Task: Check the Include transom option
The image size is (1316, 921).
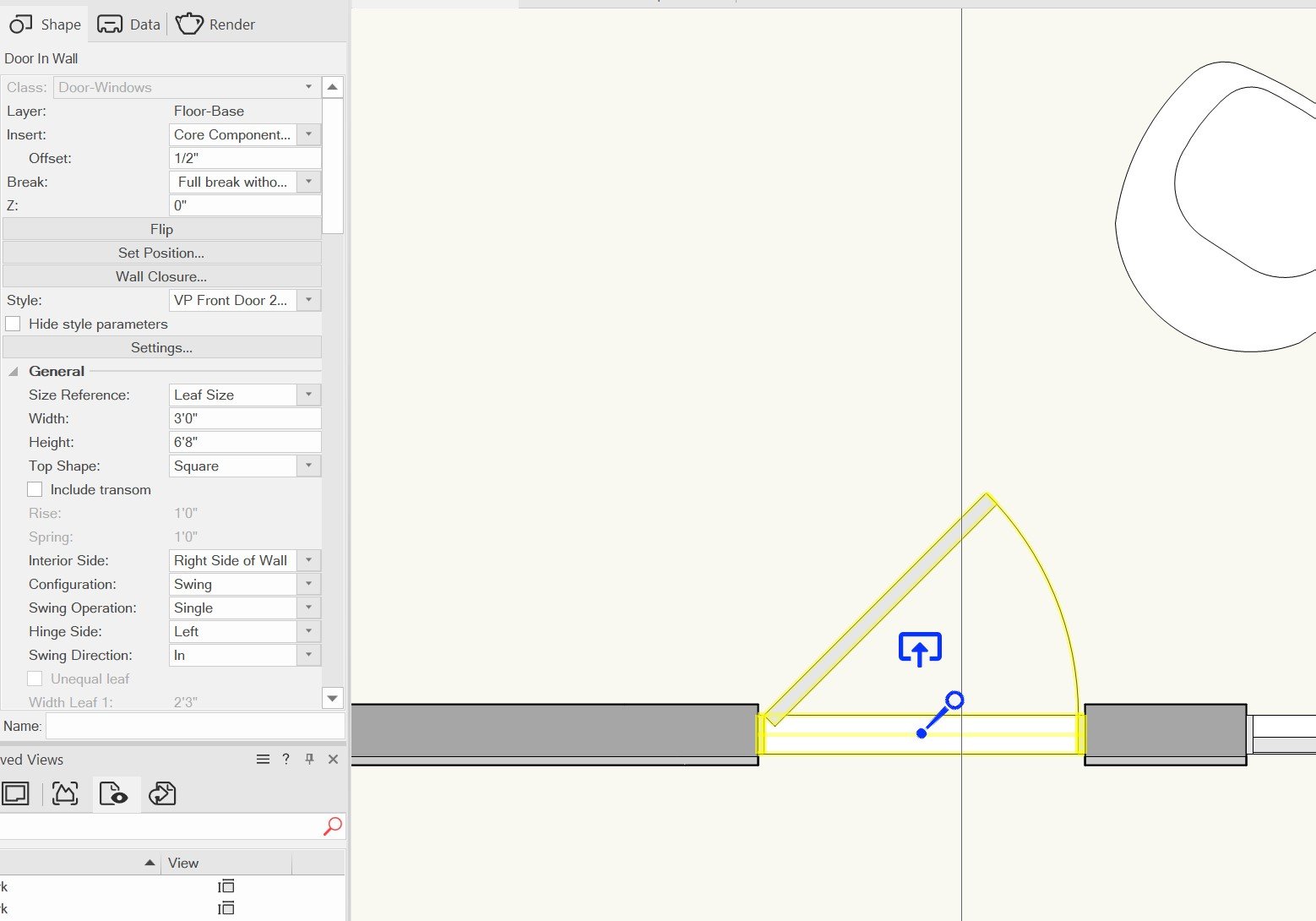Action: (x=35, y=489)
